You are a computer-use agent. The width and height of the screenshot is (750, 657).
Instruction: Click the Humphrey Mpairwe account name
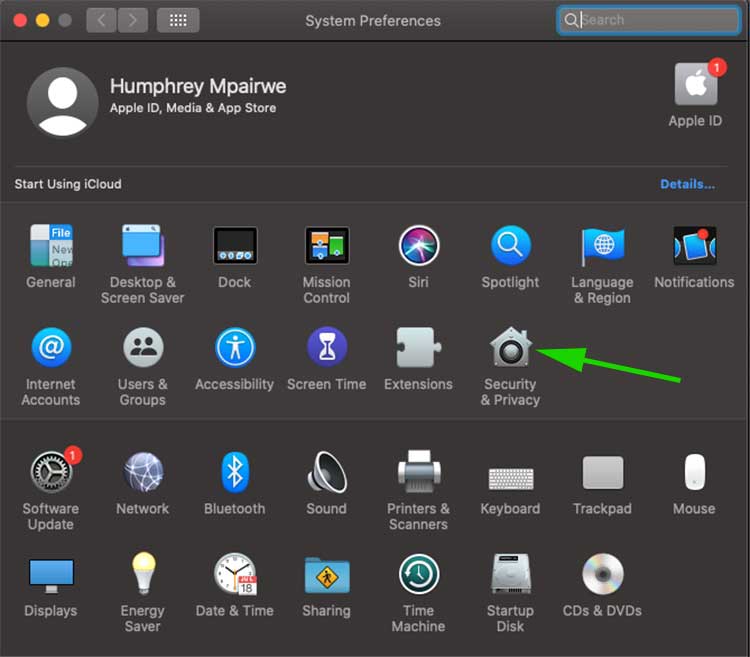click(198, 87)
